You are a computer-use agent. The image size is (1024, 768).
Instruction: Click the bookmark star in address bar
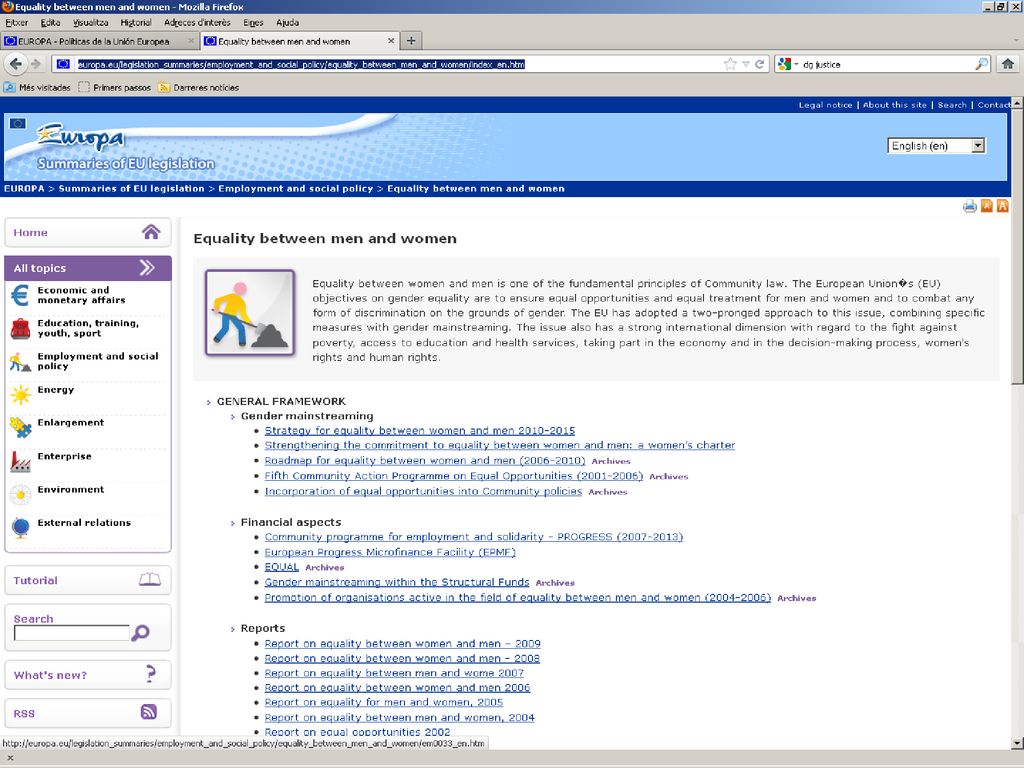tap(730, 64)
